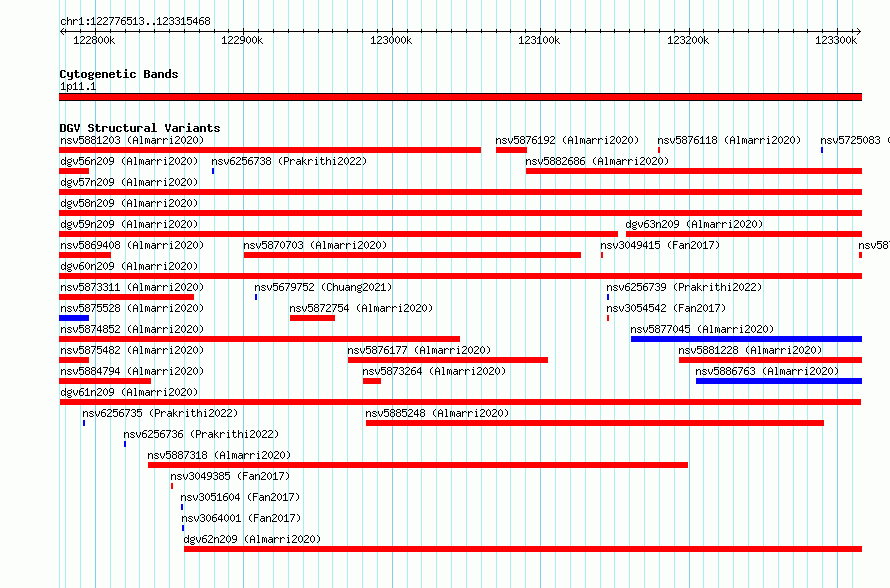Select nsv5885248 (Almarri2020) label
890x588 pixels.
(437, 413)
